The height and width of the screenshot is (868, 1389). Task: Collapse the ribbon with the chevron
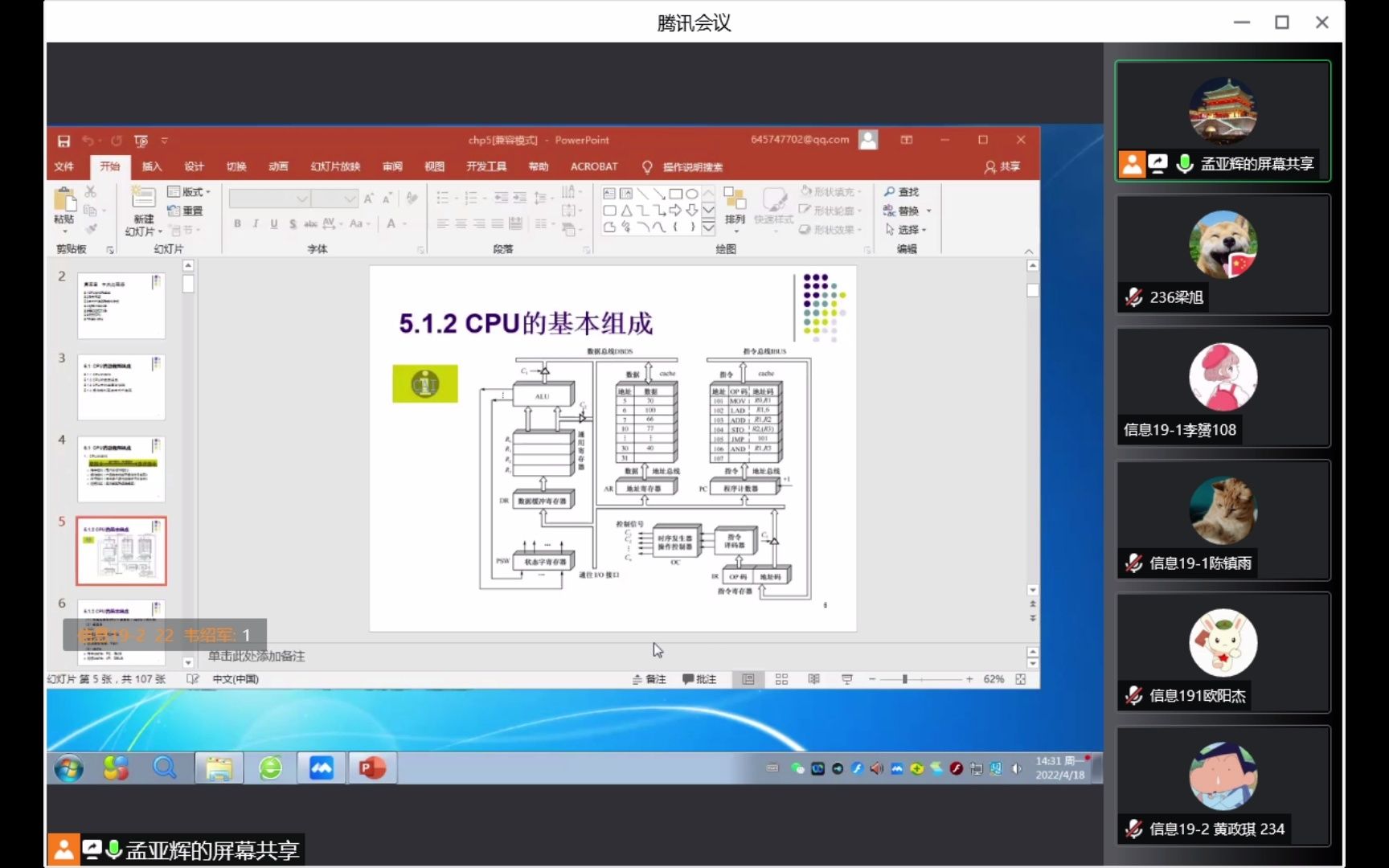(1029, 252)
